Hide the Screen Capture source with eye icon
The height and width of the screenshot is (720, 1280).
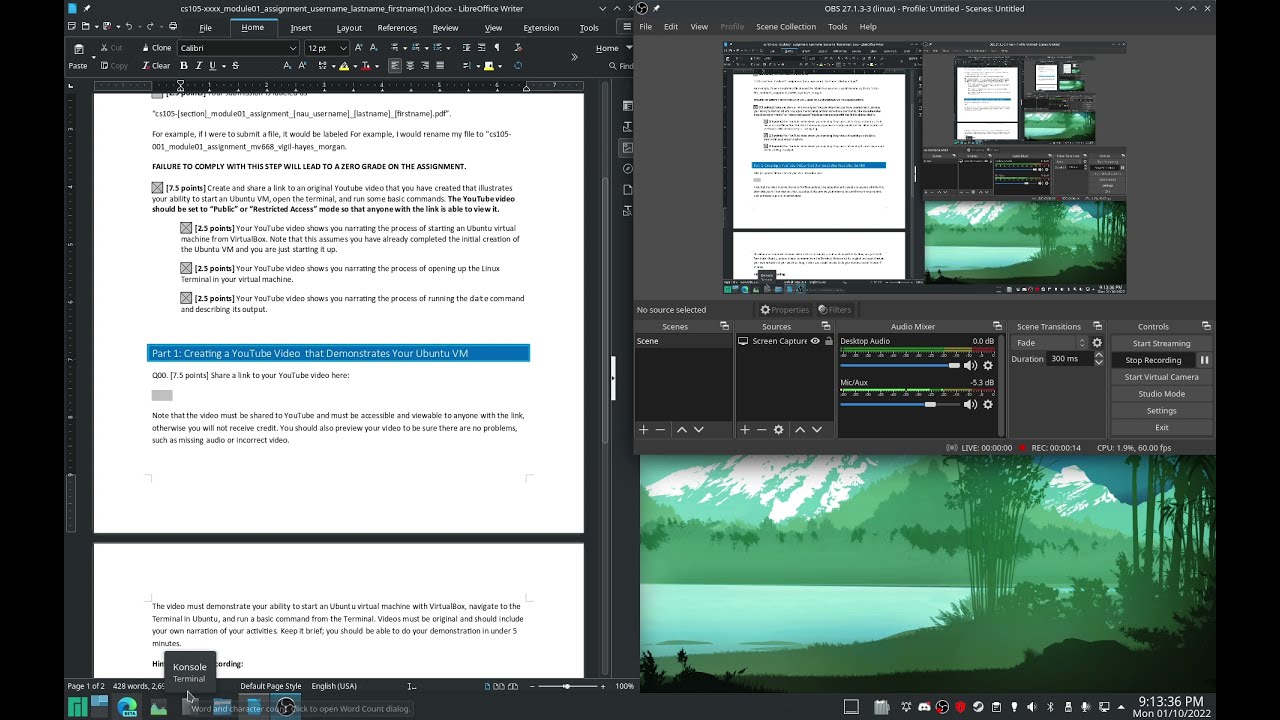[x=815, y=341]
